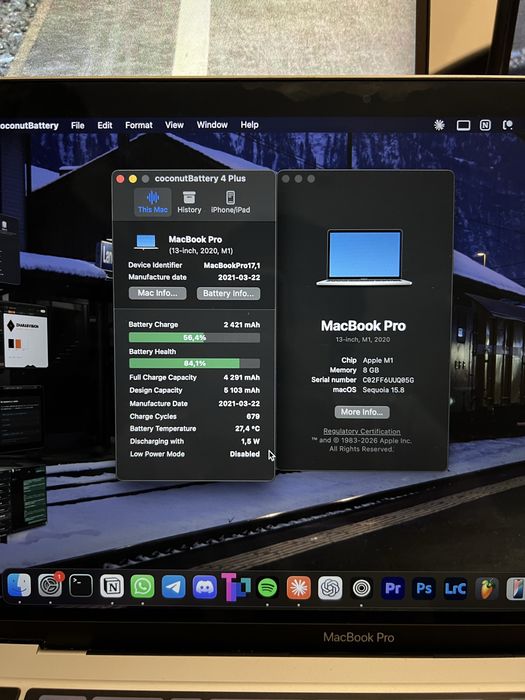
Task: Open Spotify from the dock
Action: point(267,588)
